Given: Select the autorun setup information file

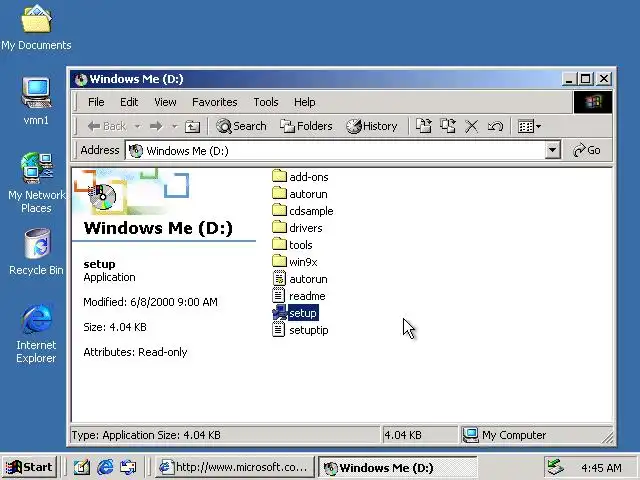Looking at the screenshot, I should (x=300, y=279).
